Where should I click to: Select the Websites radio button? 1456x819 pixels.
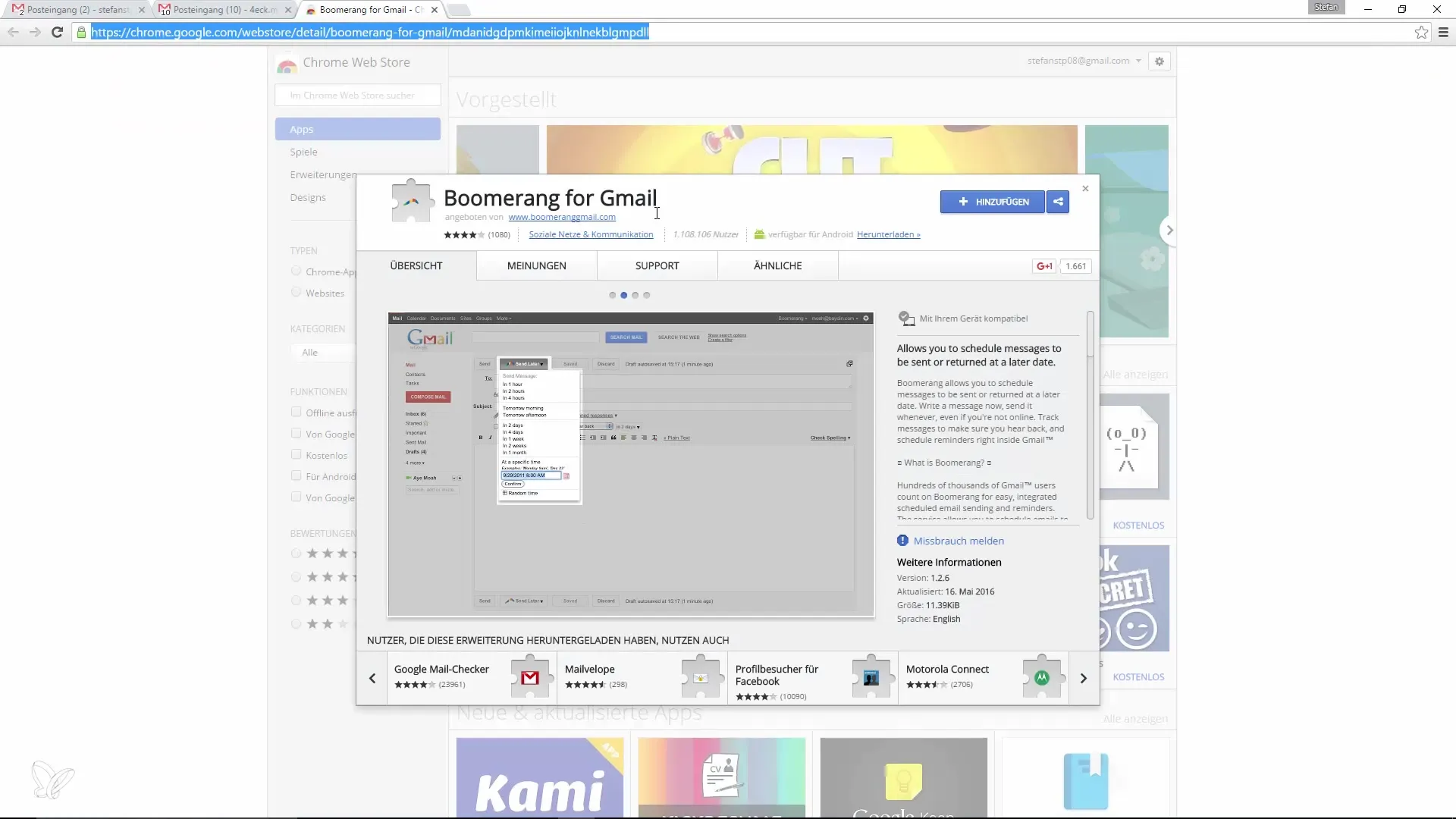pos(296,293)
